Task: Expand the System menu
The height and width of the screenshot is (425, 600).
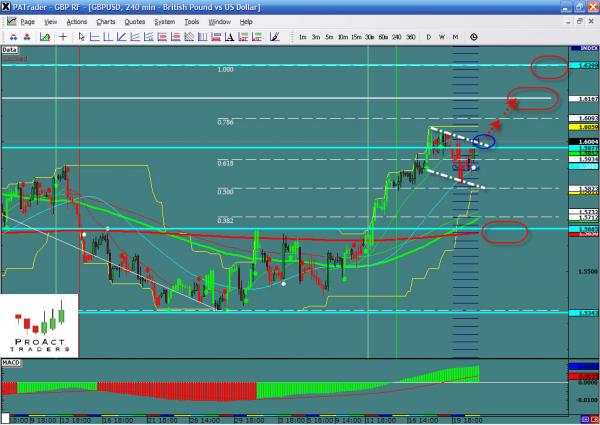Action: (164, 20)
